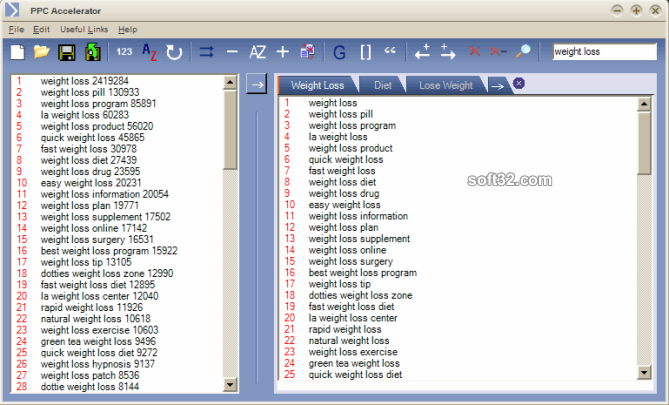Apply quotes with the quotation marks icon
This screenshot has height=405, width=669.
click(x=390, y=50)
